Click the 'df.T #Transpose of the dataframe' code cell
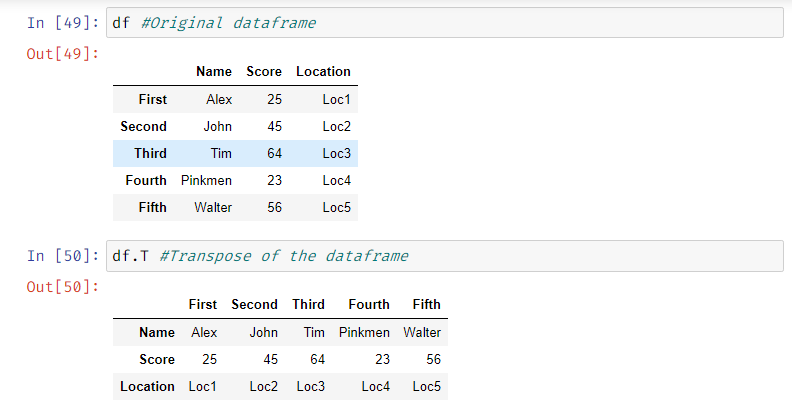 coord(444,256)
